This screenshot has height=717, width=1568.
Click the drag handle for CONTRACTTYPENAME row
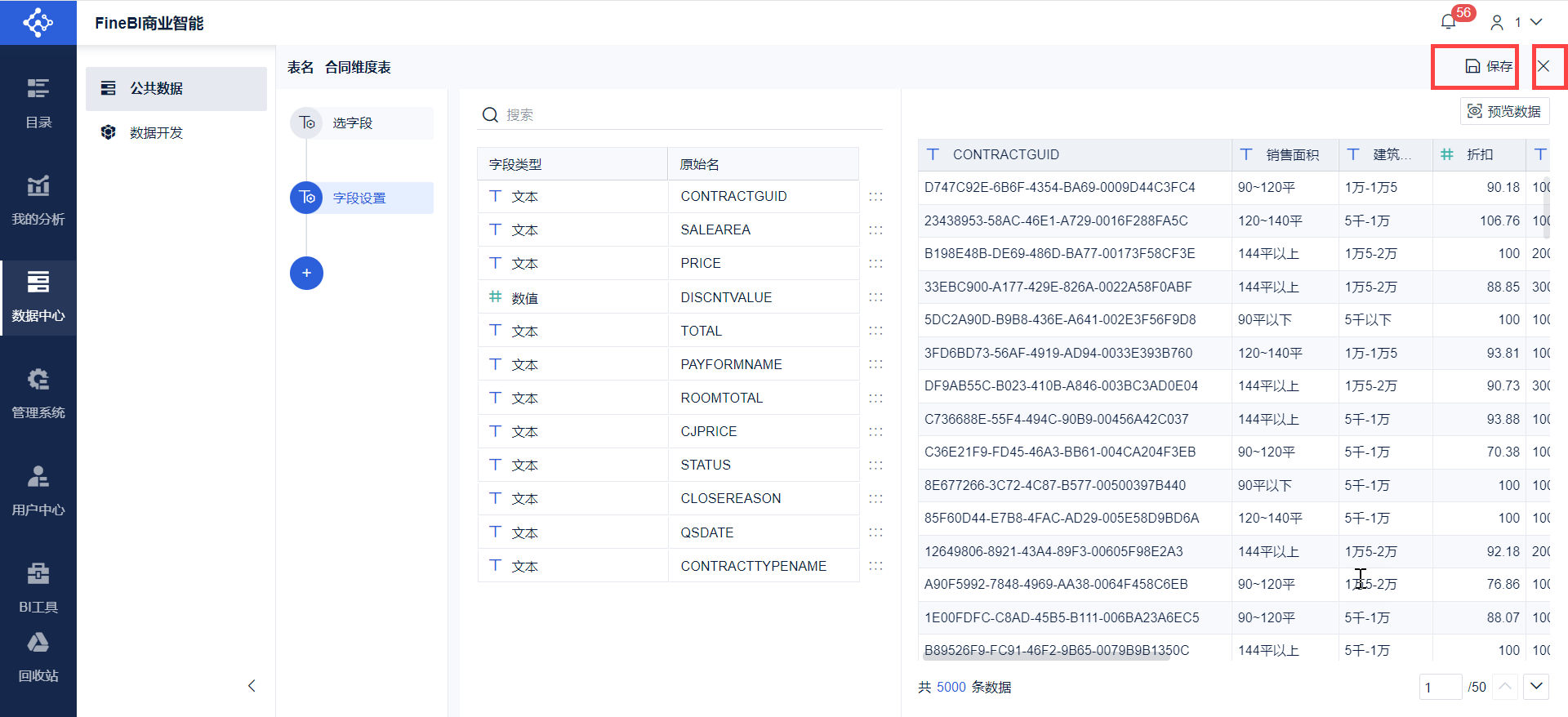875,566
